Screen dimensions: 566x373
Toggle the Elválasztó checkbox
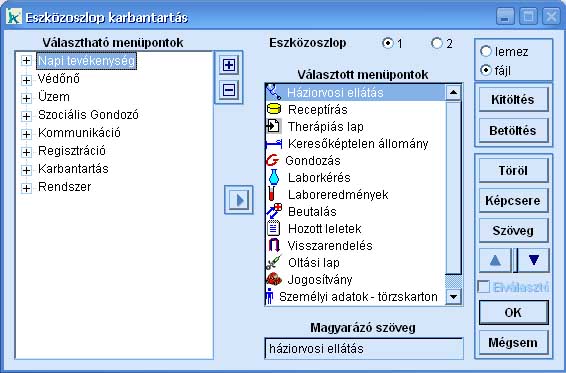[x=484, y=287]
